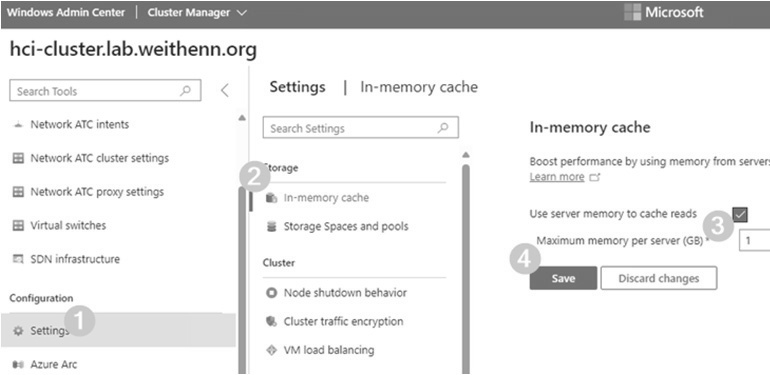This screenshot has height=375, width=770.
Task: Click Node shutdown behavior icon
Action: click(x=271, y=293)
